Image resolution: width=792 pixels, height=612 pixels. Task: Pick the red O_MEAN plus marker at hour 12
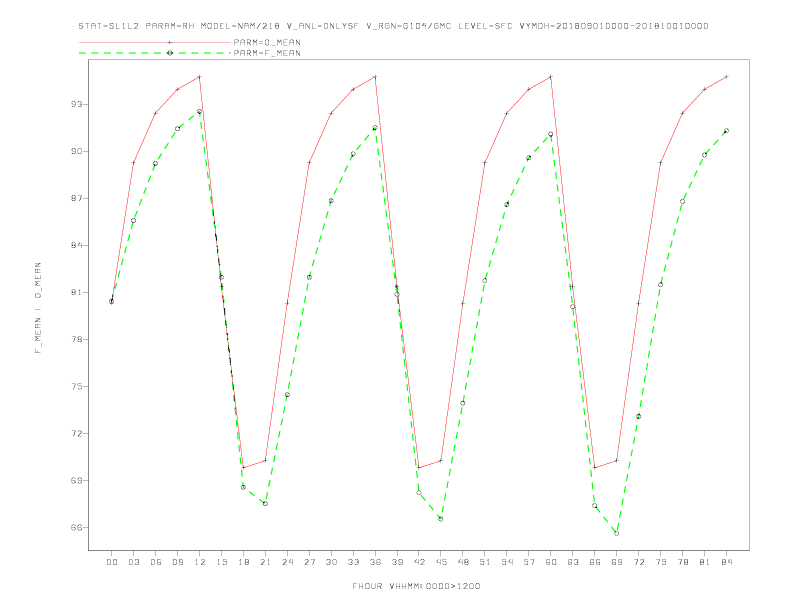[x=200, y=77]
